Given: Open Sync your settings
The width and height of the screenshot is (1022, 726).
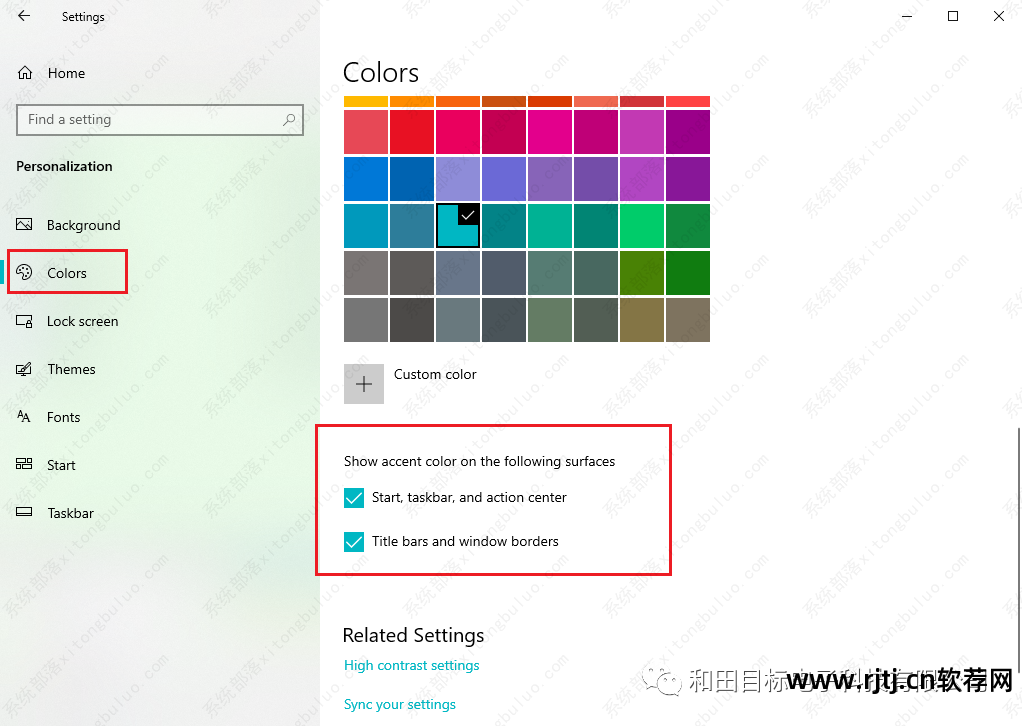Looking at the screenshot, I should tap(399, 704).
